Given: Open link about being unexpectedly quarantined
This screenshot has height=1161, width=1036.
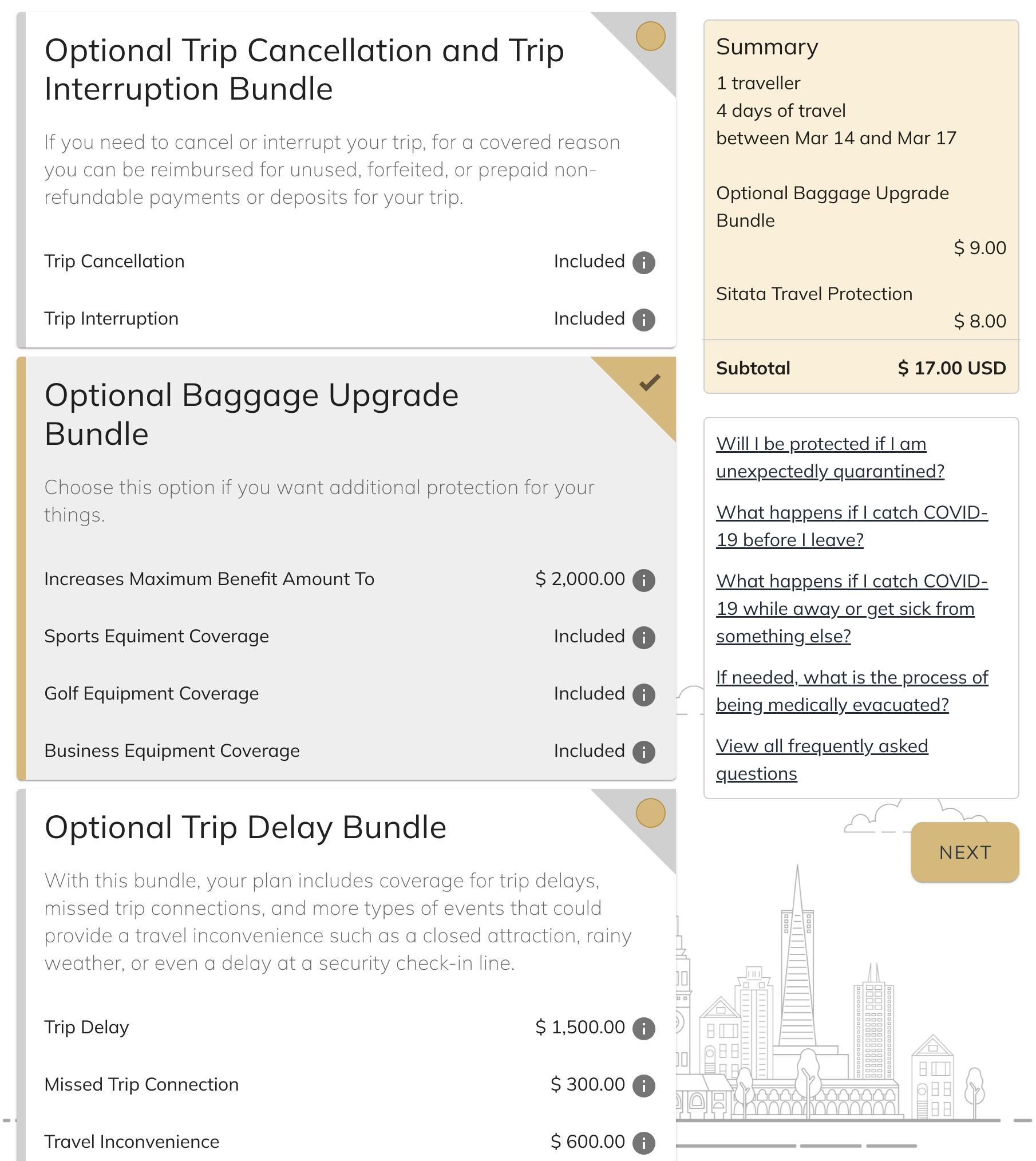Looking at the screenshot, I should pyautogui.click(x=829, y=457).
